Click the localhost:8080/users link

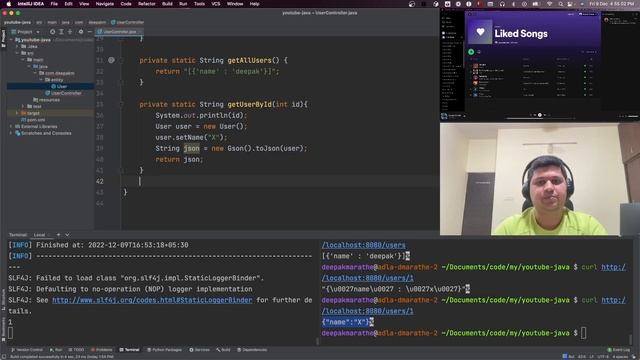click(x=363, y=245)
